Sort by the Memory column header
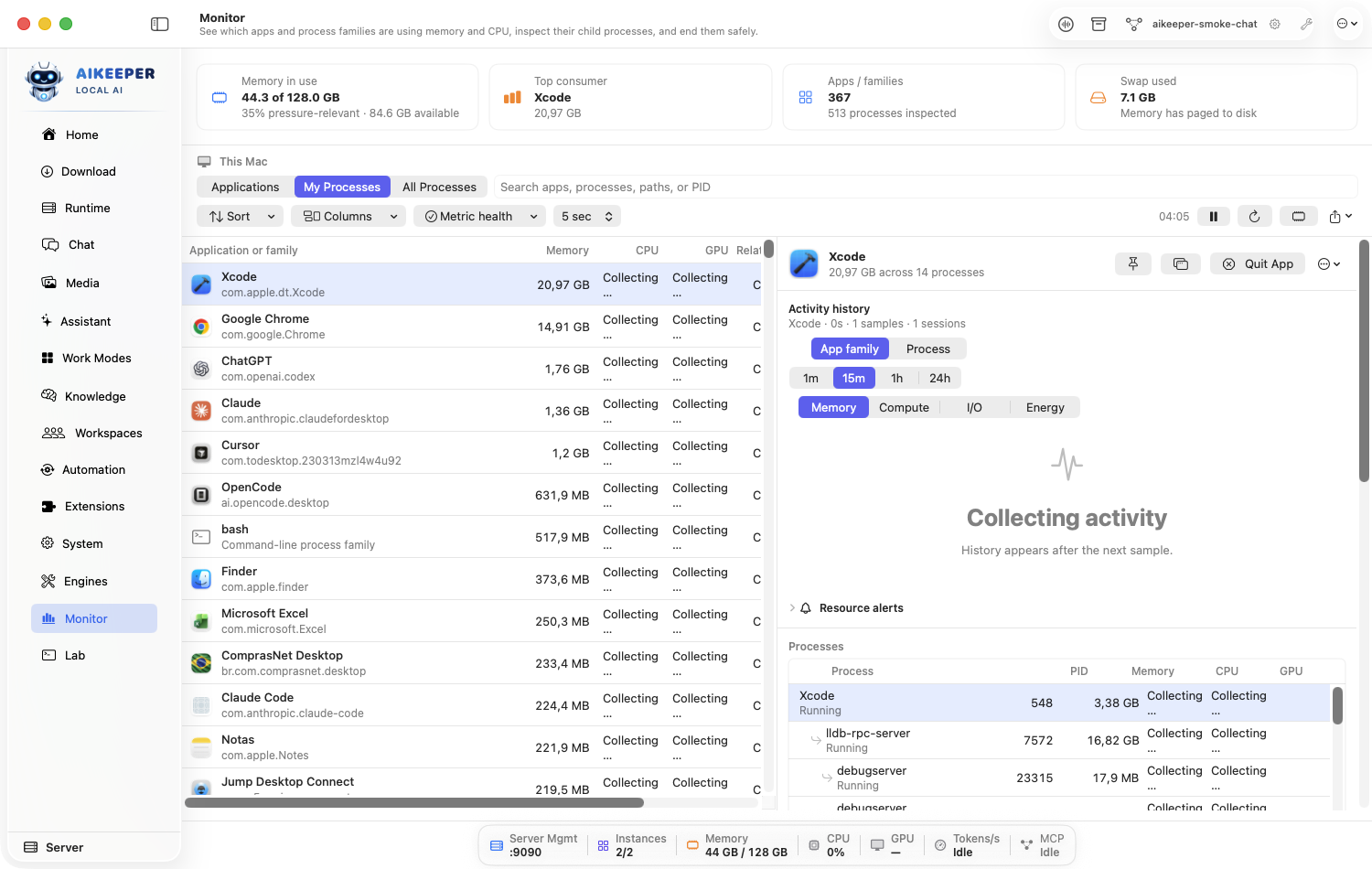The height and width of the screenshot is (869, 1372). (567, 250)
